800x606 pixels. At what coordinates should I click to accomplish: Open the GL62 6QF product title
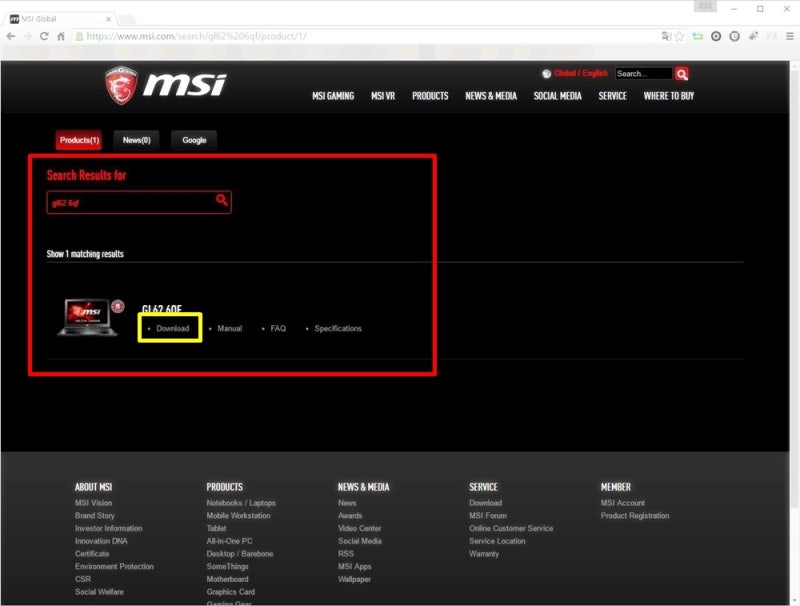[162, 309]
